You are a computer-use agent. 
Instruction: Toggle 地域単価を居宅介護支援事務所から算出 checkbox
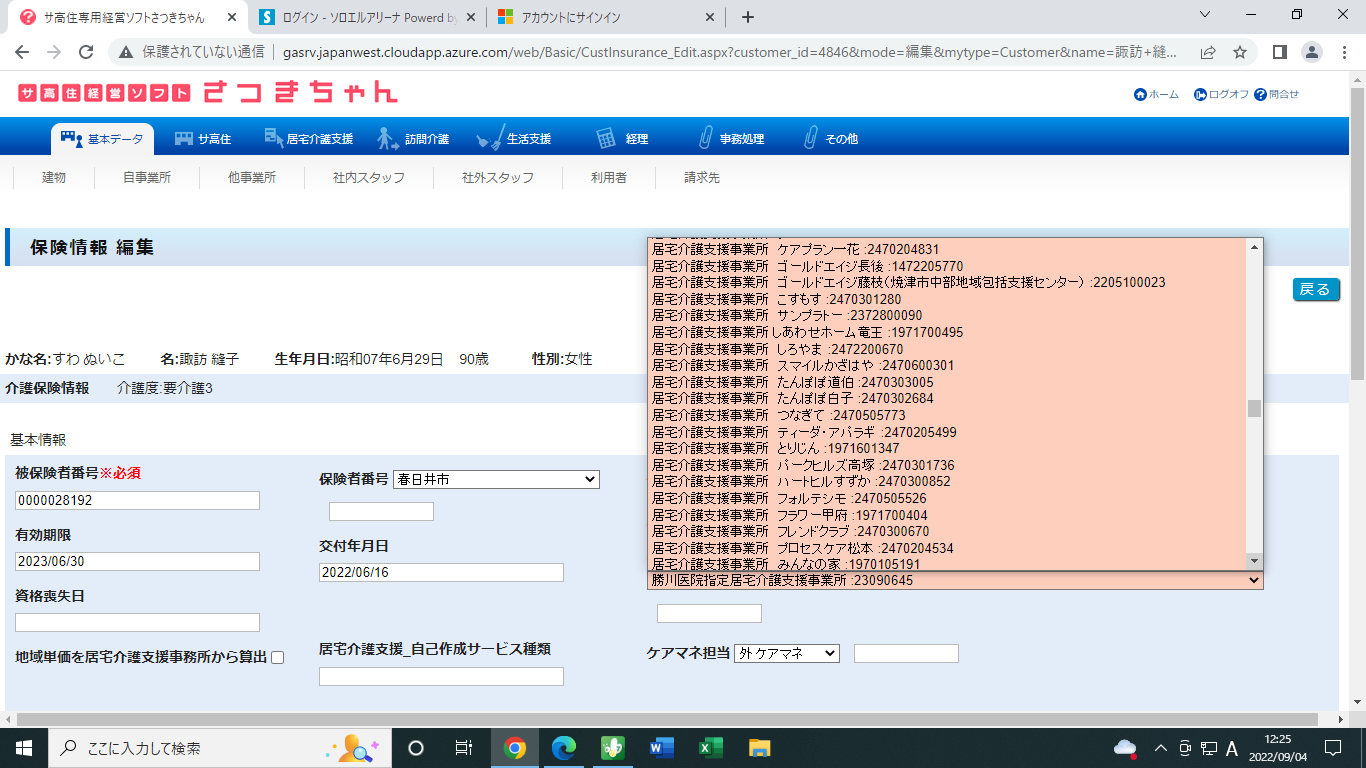[278, 657]
